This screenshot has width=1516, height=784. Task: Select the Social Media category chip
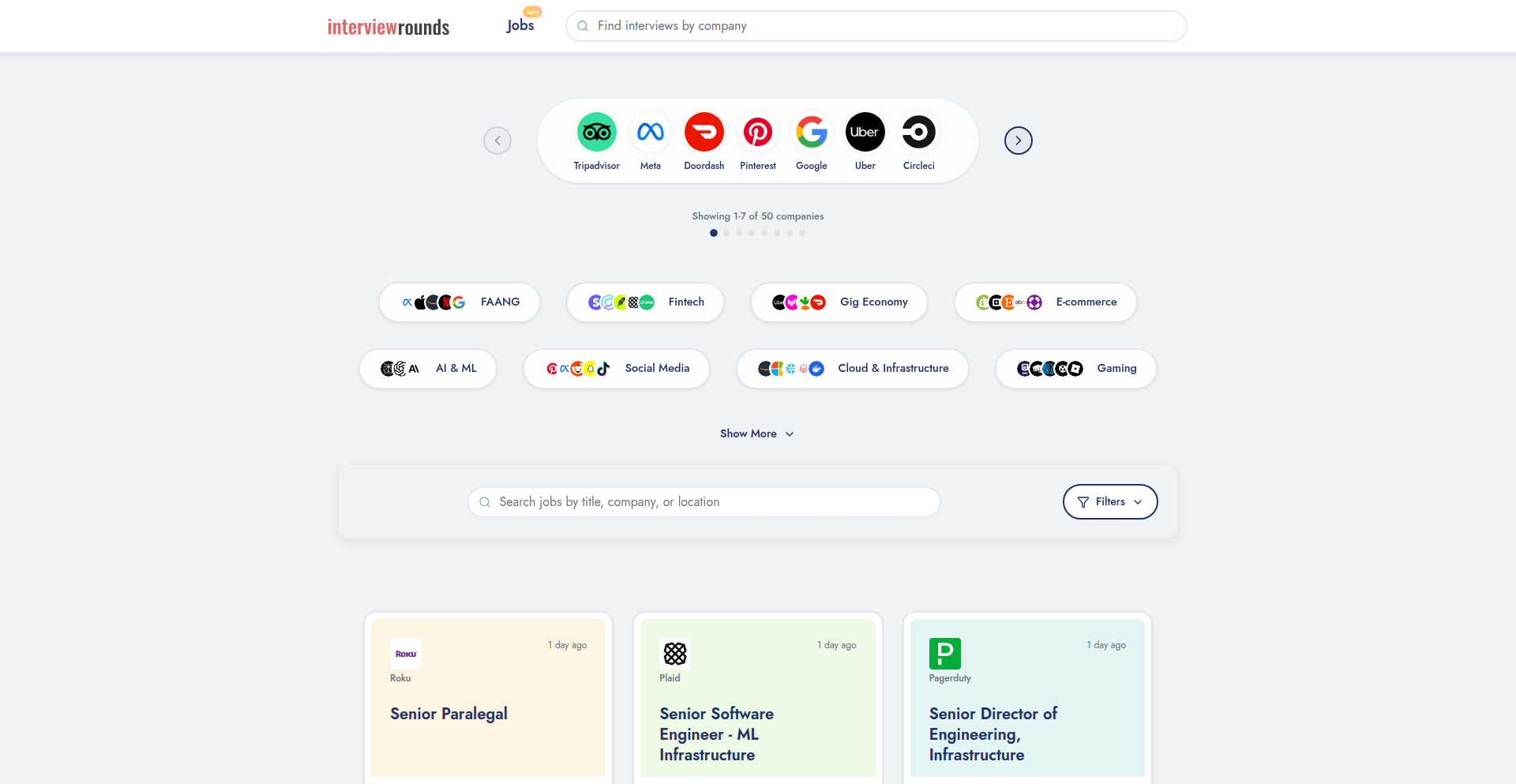617,369
